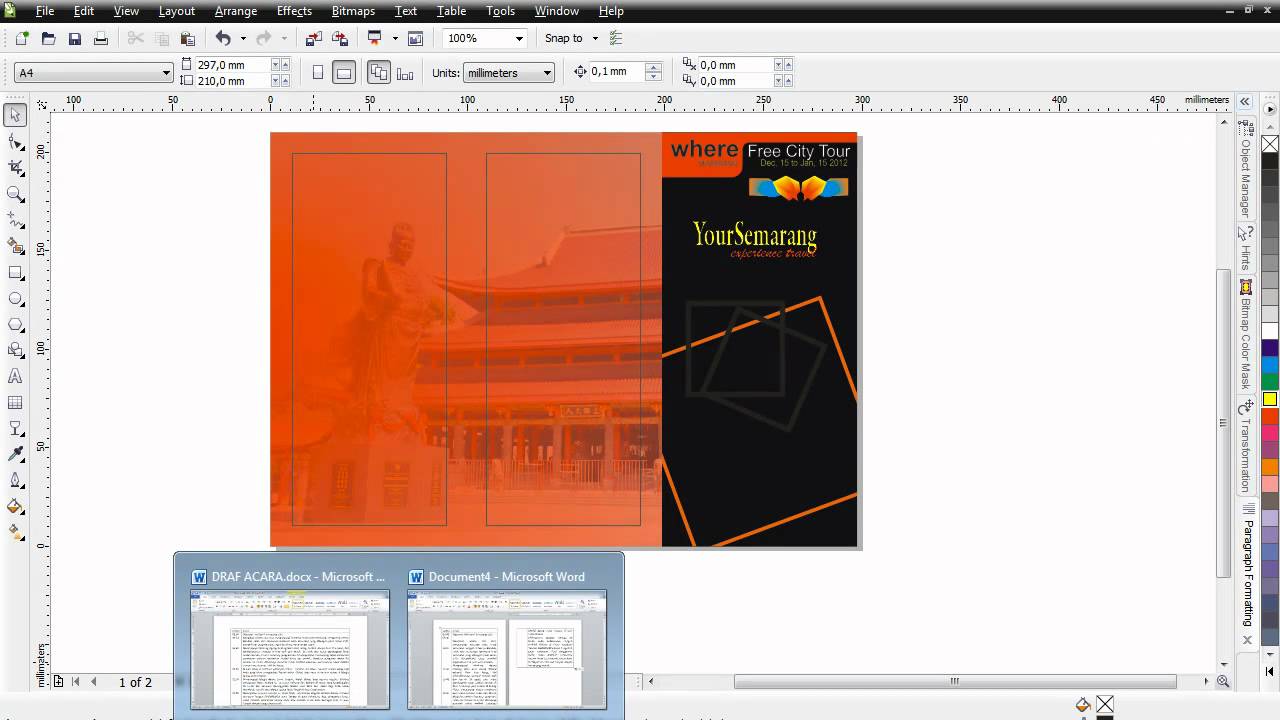Pick the yellow palette swatch
Image resolution: width=1280 pixels, height=720 pixels.
[1270, 399]
